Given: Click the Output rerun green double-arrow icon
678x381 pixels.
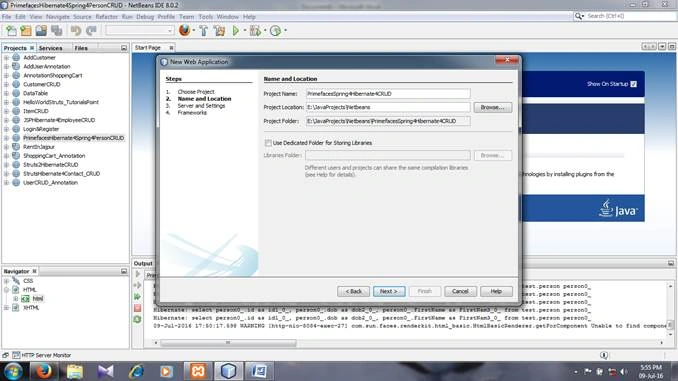Looking at the screenshot, I should (138, 297).
